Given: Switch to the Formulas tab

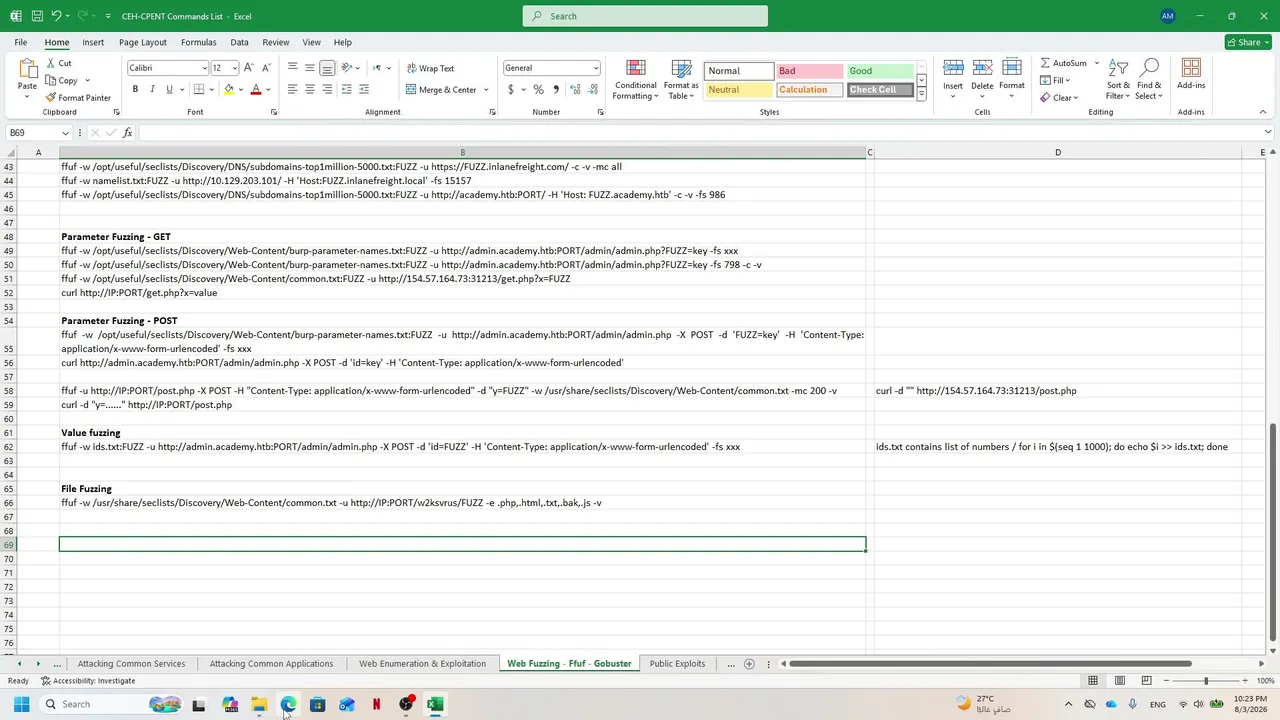Looking at the screenshot, I should (x=199, y=42).
